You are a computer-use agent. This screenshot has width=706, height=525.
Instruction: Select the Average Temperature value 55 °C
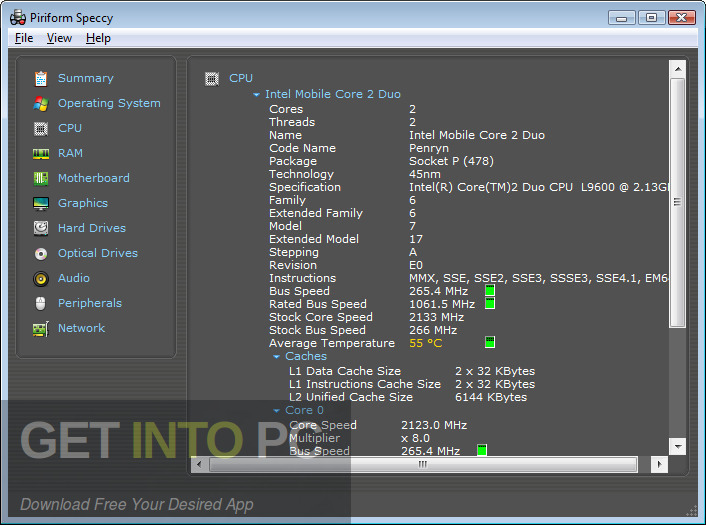[x=425, y=344]
